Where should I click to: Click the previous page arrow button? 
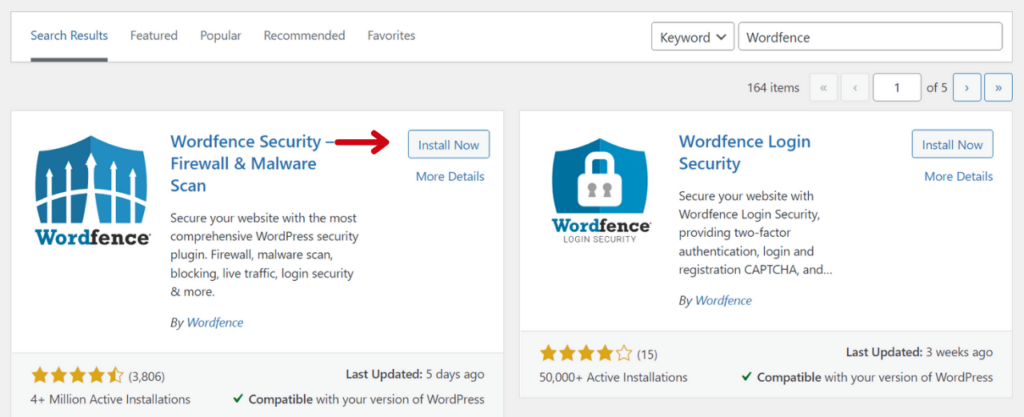click(856, 87)
